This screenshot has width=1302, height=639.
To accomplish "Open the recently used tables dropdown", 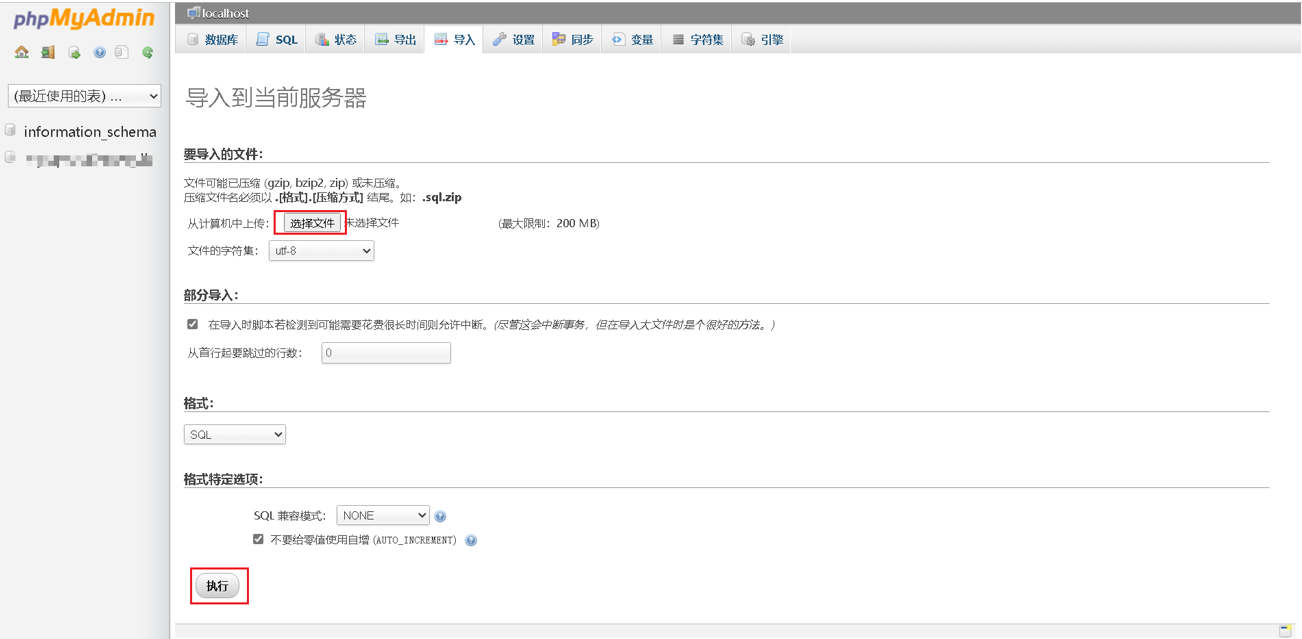I will click(x=84, y=95).
